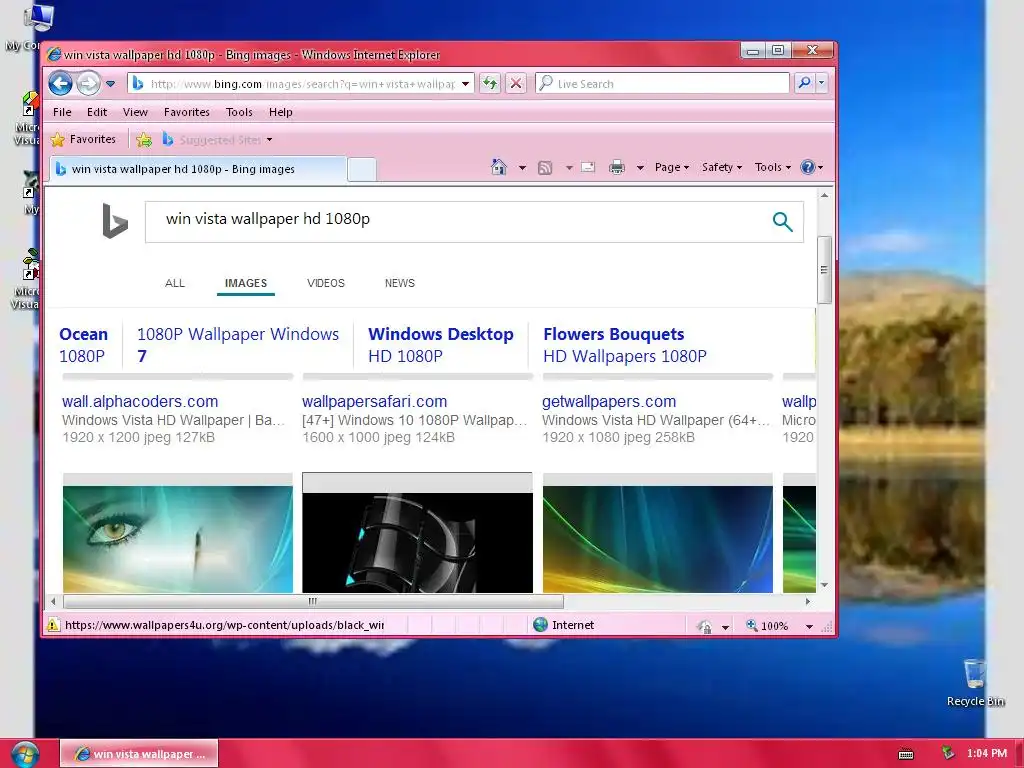The width and height of the screenshot is (1024, 768).
Task: Open the wallpapersafari.com result link
Action: click(x=374, y=402)
